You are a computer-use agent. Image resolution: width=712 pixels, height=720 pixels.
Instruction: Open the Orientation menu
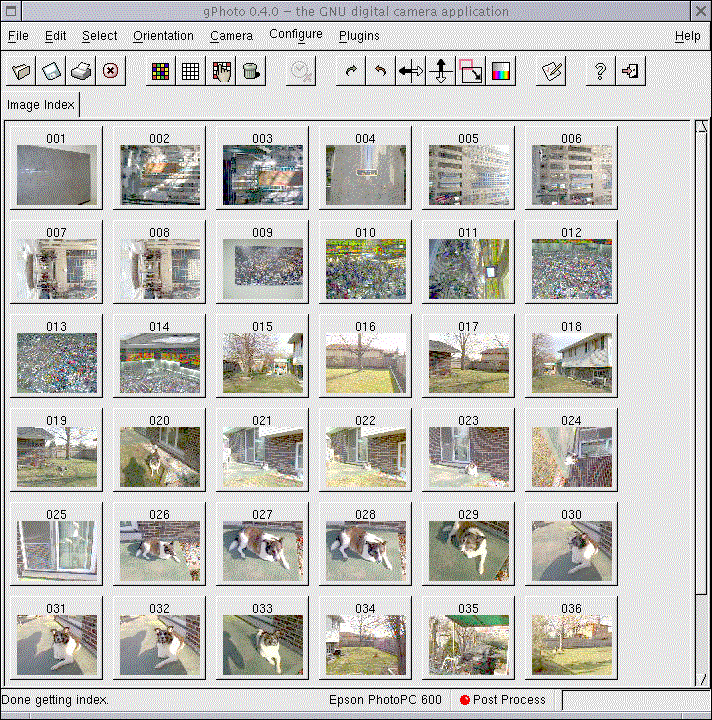coord(163,36)
